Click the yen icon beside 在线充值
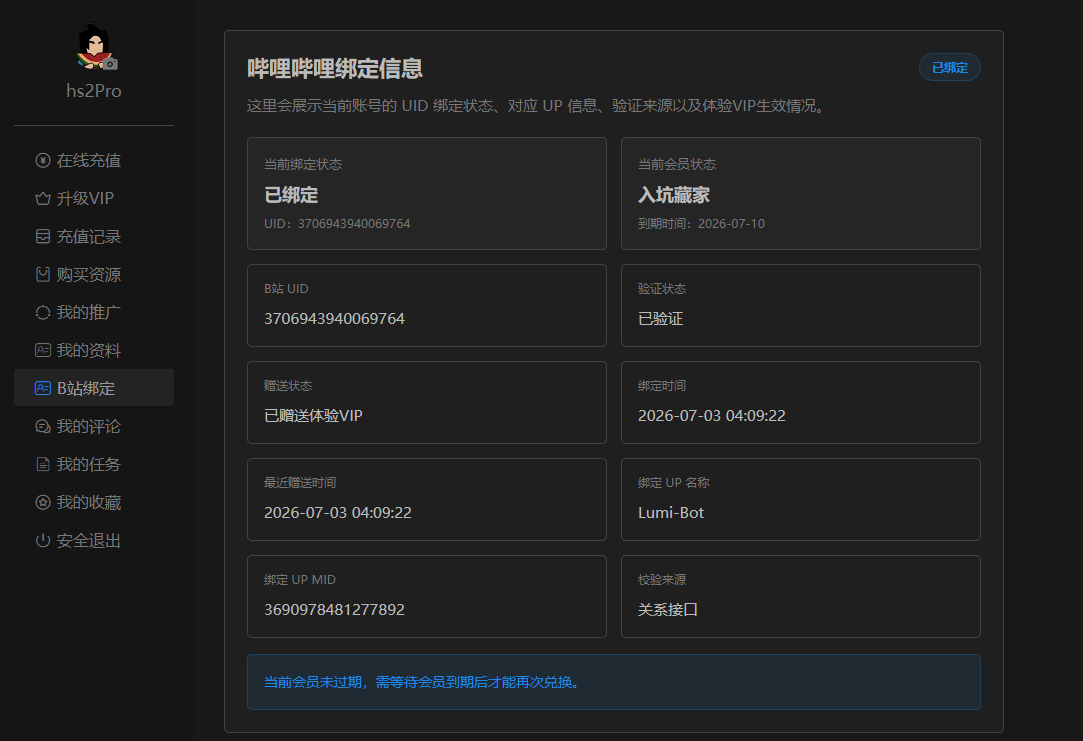 [43, 160]
